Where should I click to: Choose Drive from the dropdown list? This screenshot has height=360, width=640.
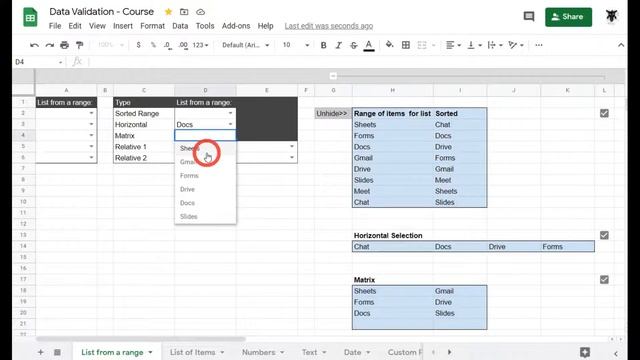point(205,189)
